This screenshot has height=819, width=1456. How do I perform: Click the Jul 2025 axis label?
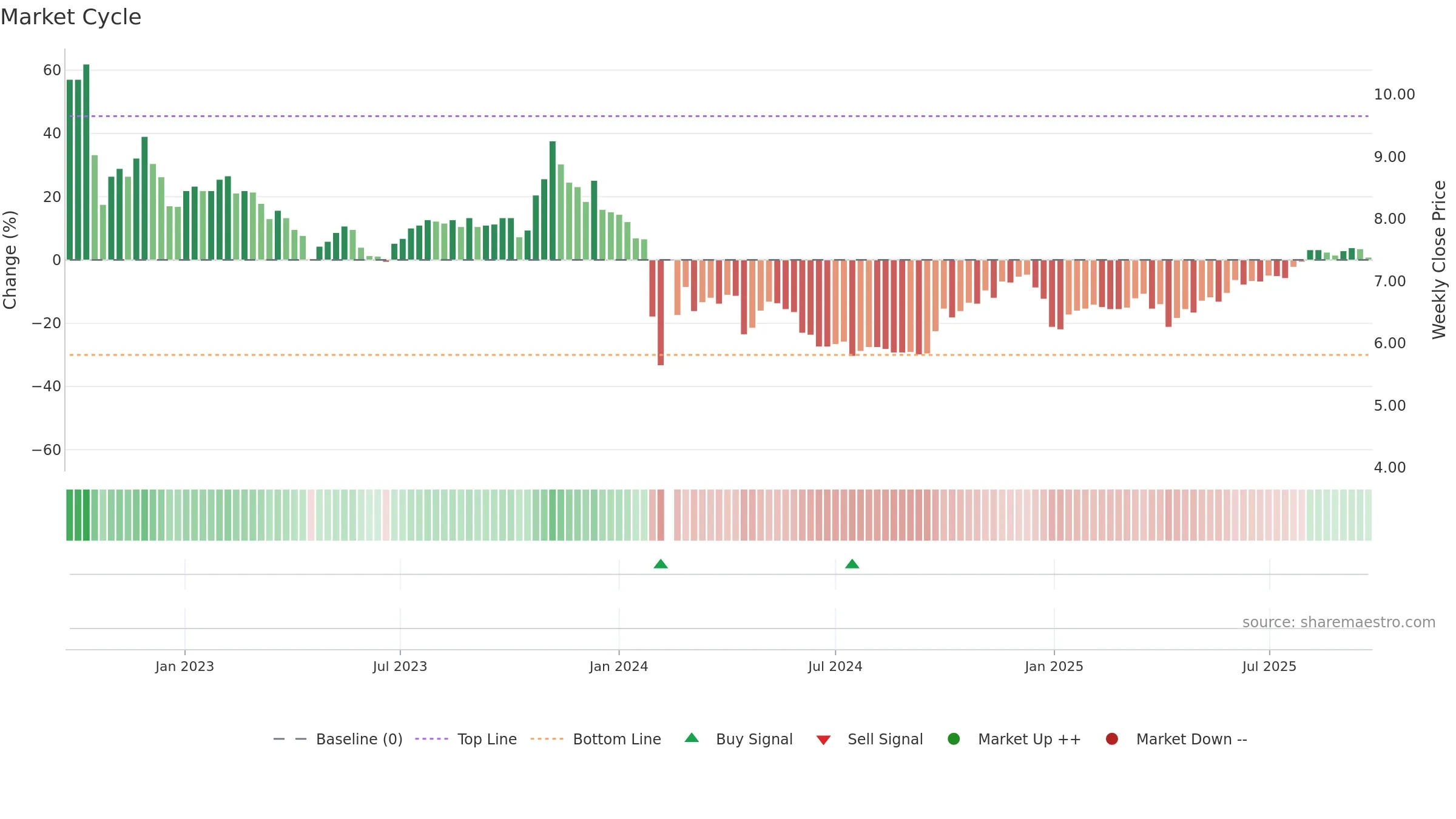click(x=1269, y=667)
